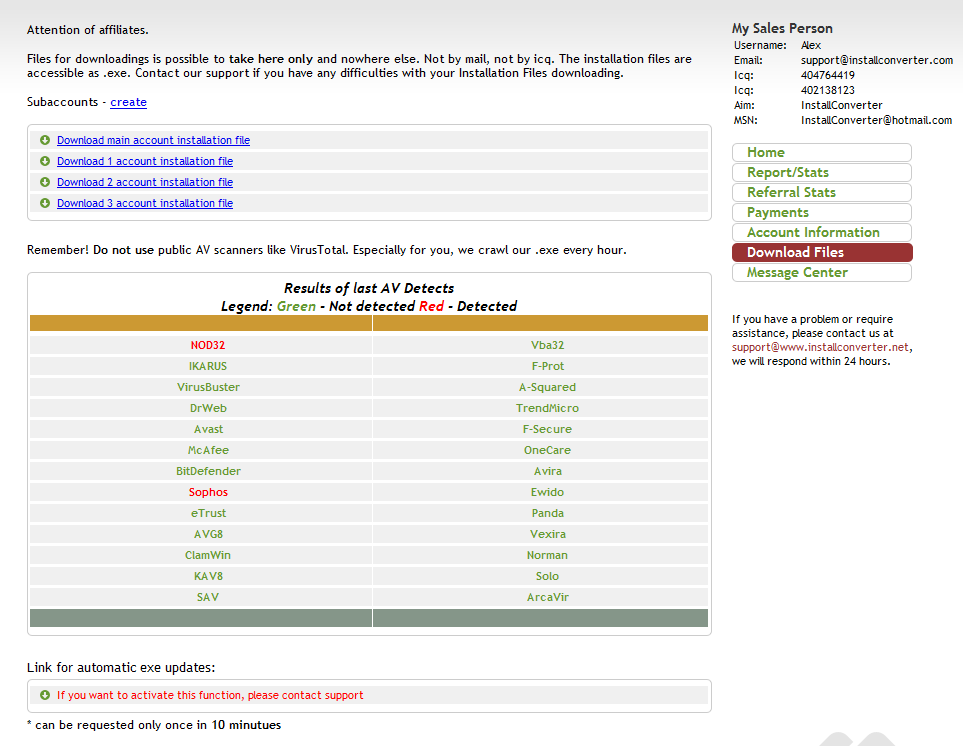Open Account Information in the sidebar
The image size is (963, 746).
822,232
